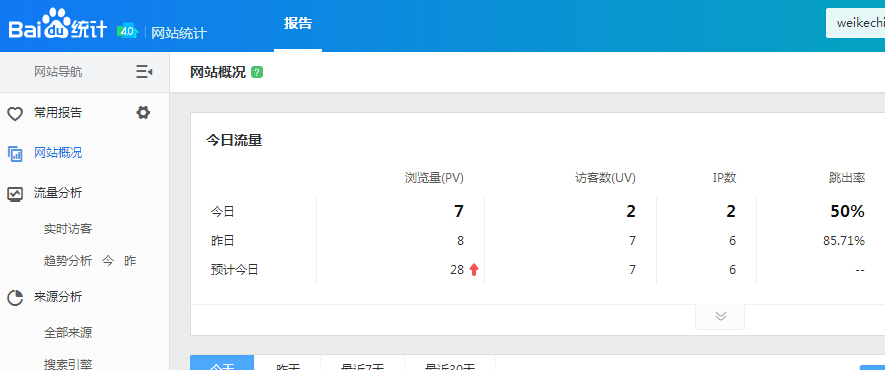Click the heart icon for 常用报告
Image resolution: width=885 pixels, height=370 pixels.
(15, 114)
